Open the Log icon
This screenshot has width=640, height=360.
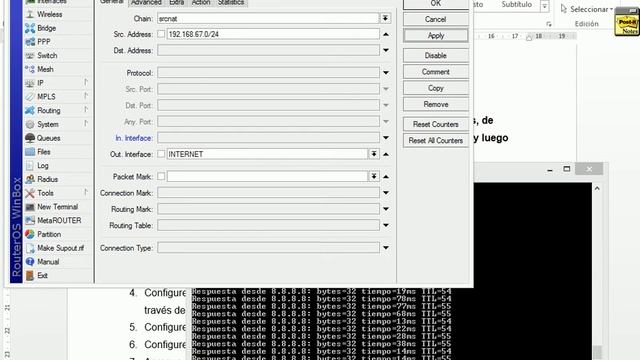tap(30, 165)
